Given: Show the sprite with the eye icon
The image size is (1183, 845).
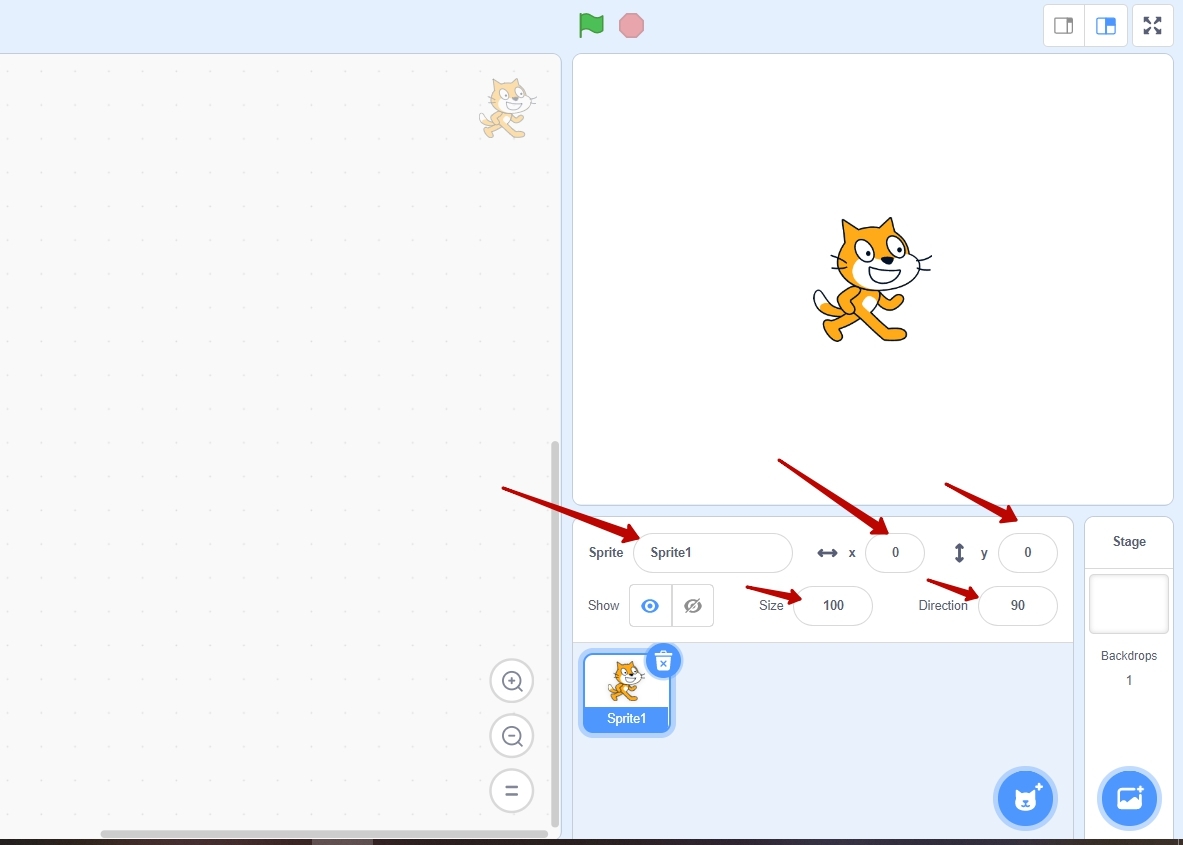Looking at the screenshot, I should (x=650, y=606).
